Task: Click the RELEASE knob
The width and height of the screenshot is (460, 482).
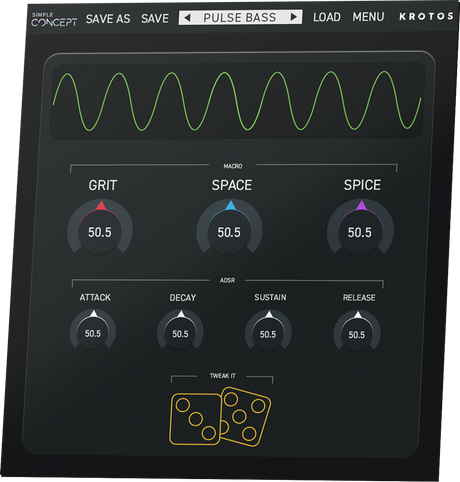Action: click(357, 331)
